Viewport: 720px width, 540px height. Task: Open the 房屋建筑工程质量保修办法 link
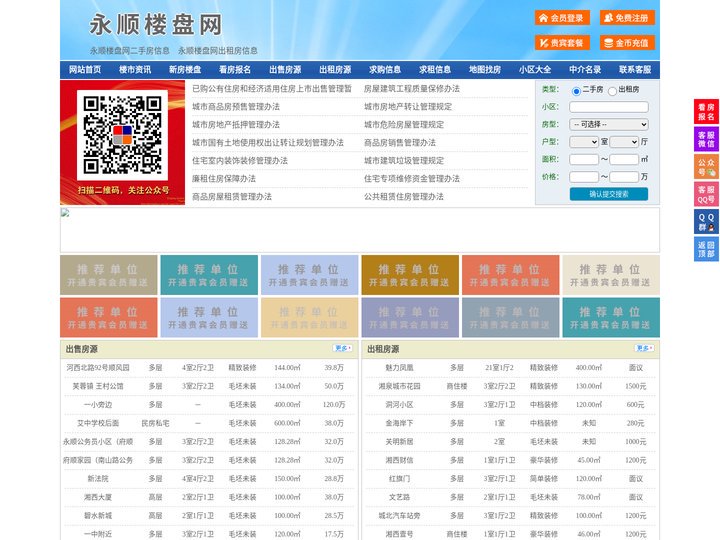pyautogui.click(x=412, y=89)
